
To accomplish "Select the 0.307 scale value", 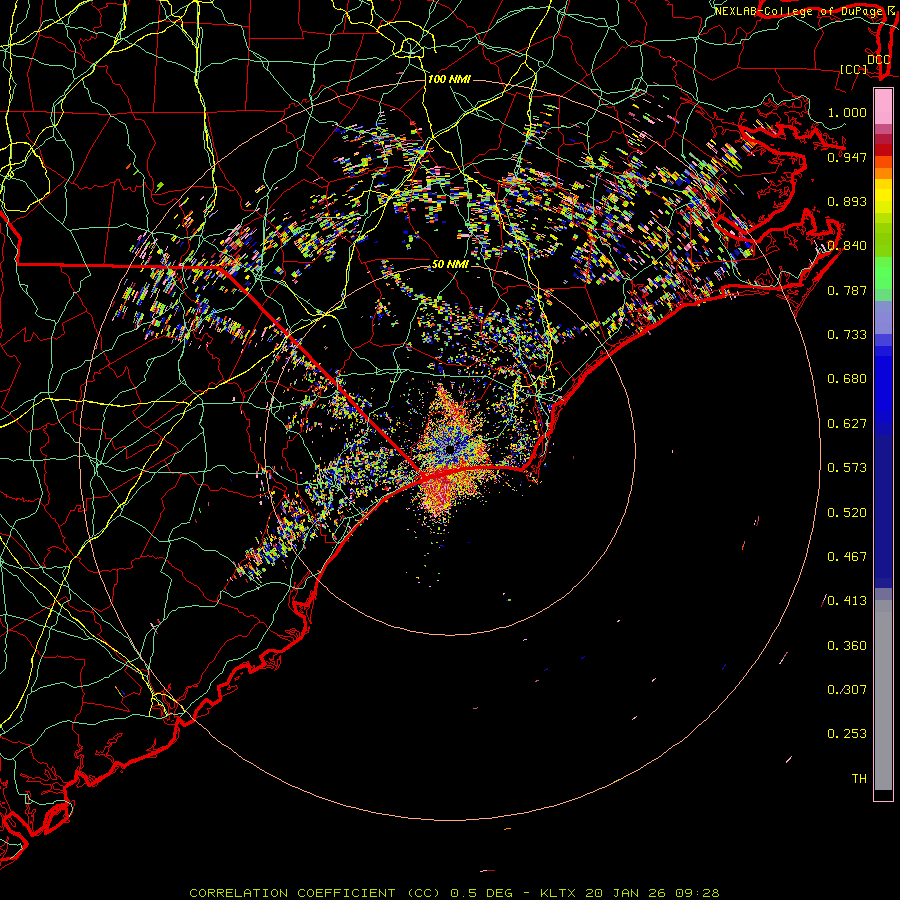I will [x=847, y=690].
